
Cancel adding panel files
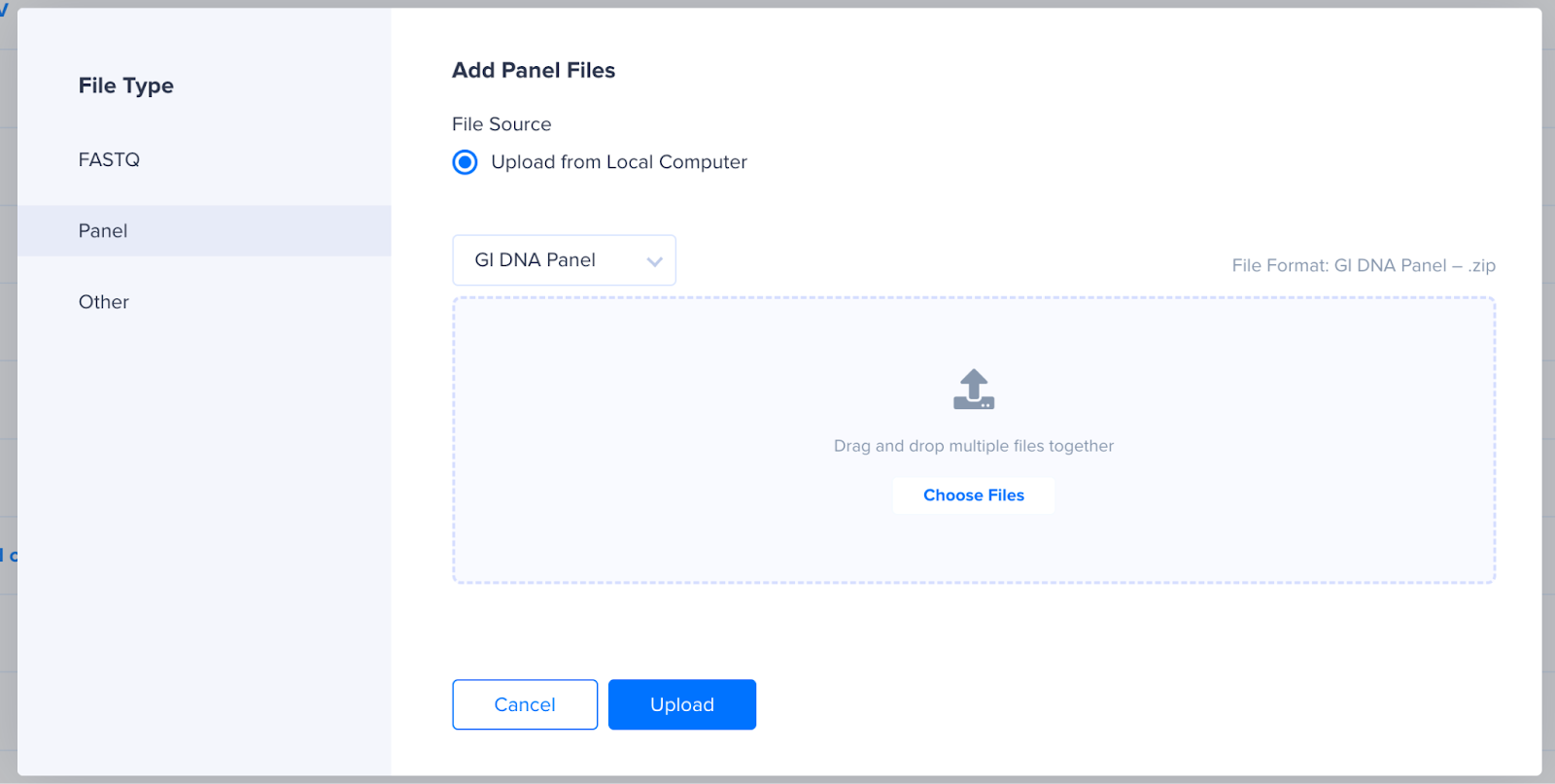click(x=525, y=704)
